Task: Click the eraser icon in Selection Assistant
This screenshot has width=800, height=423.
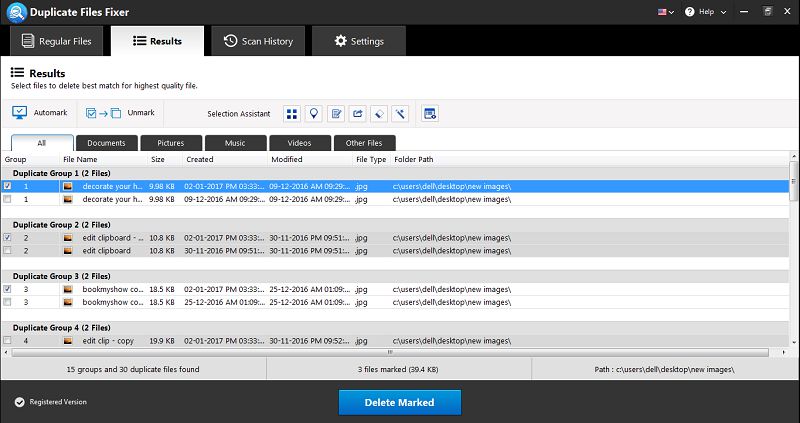Action: (380, 113)
